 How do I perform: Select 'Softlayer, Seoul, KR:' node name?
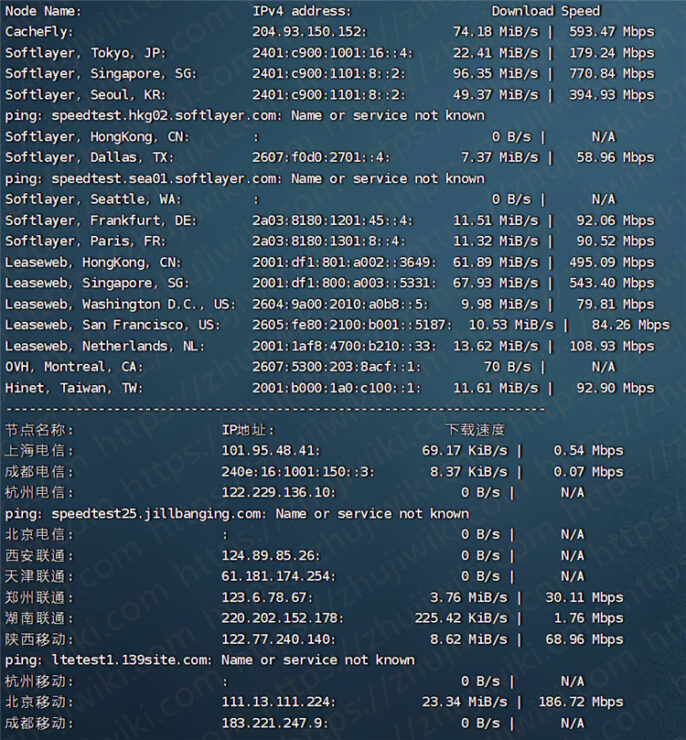(x=85, y=95)
